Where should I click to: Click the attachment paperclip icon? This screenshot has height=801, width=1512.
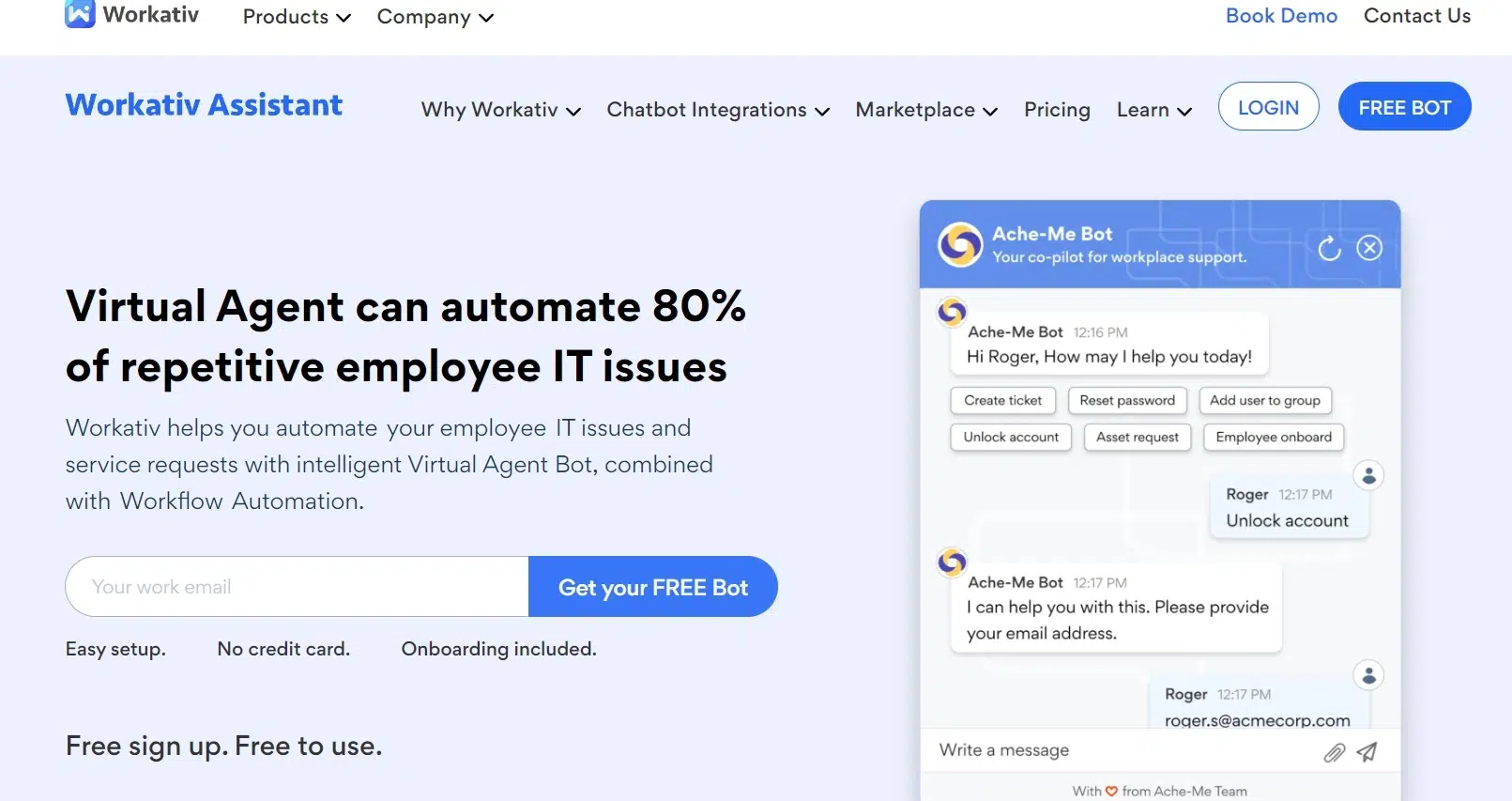[x=1334, y=752]
